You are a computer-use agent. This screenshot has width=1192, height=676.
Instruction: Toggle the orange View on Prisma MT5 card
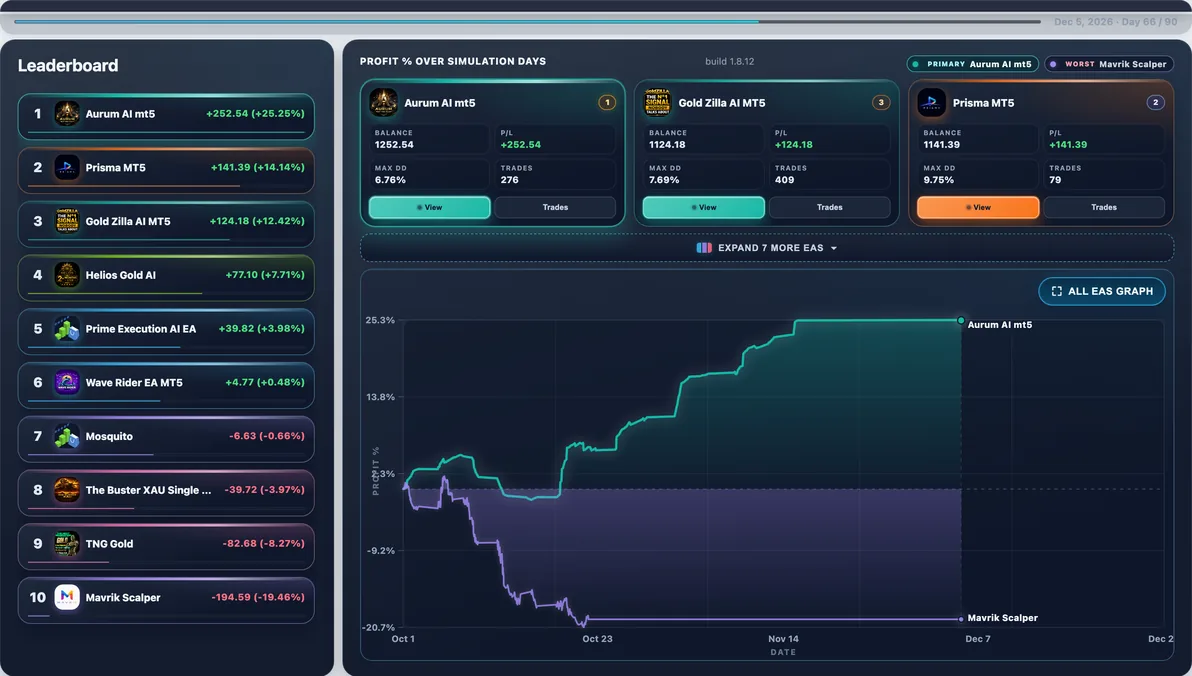(x=978, y=208)
